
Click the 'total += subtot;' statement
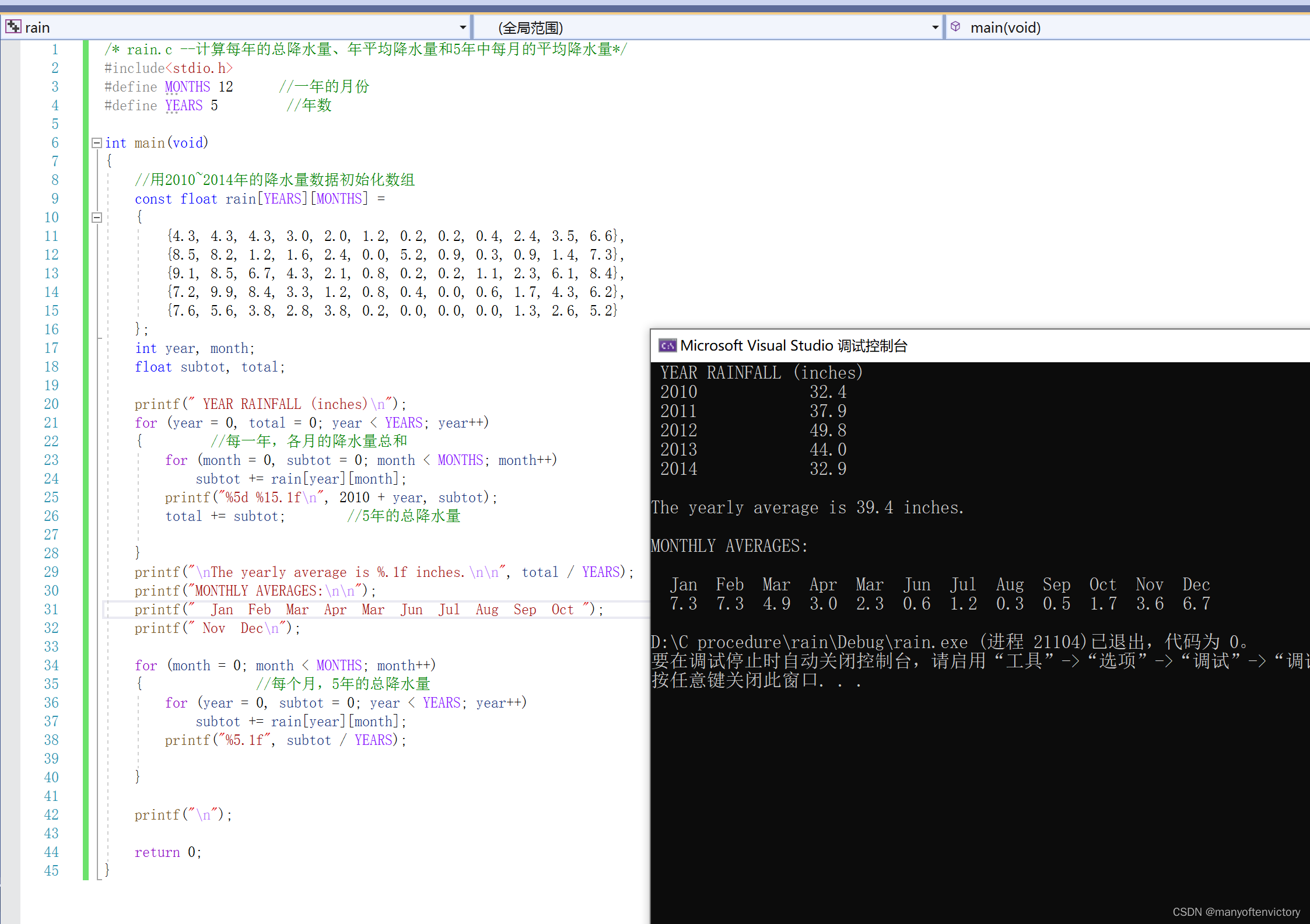tap(225, 516)
